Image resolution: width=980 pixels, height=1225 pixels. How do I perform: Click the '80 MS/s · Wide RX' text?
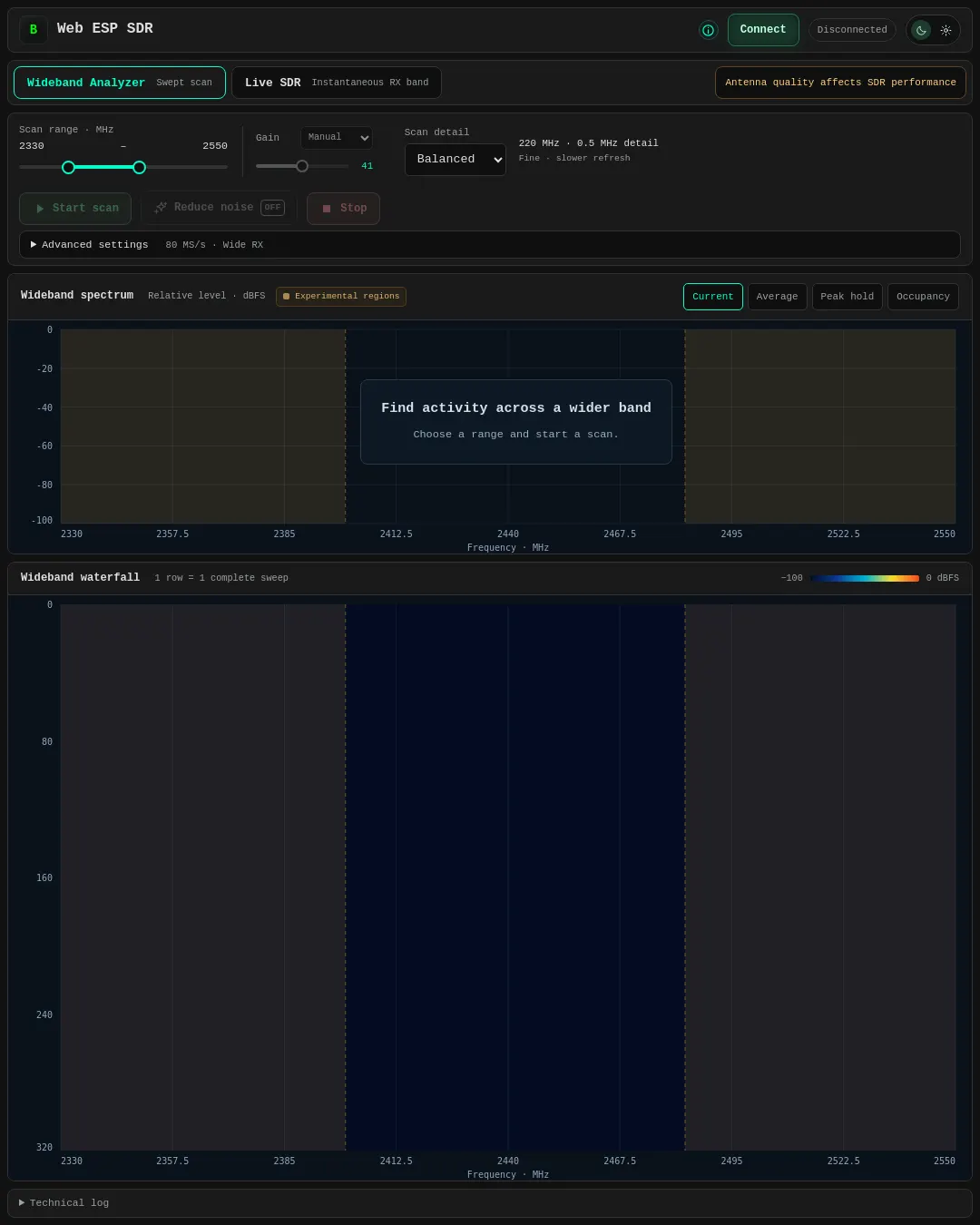[214, 245]
